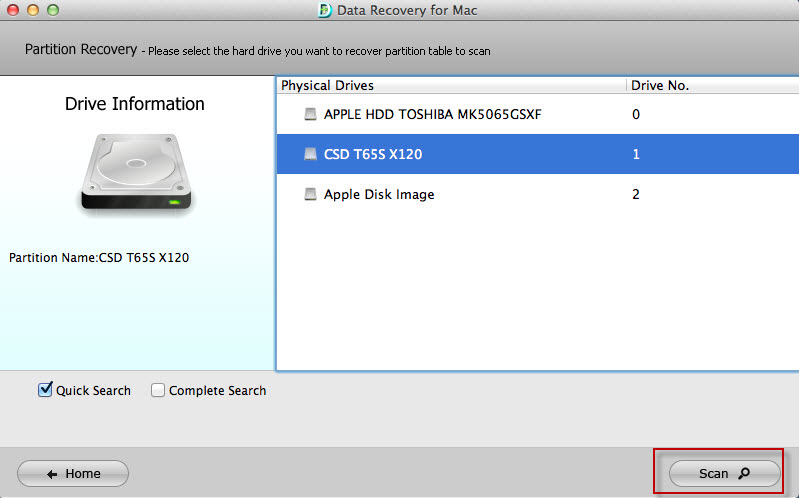The height and width of the screenshot is (498, 799).
Task: Go back with the Home button
Action: 73,474
